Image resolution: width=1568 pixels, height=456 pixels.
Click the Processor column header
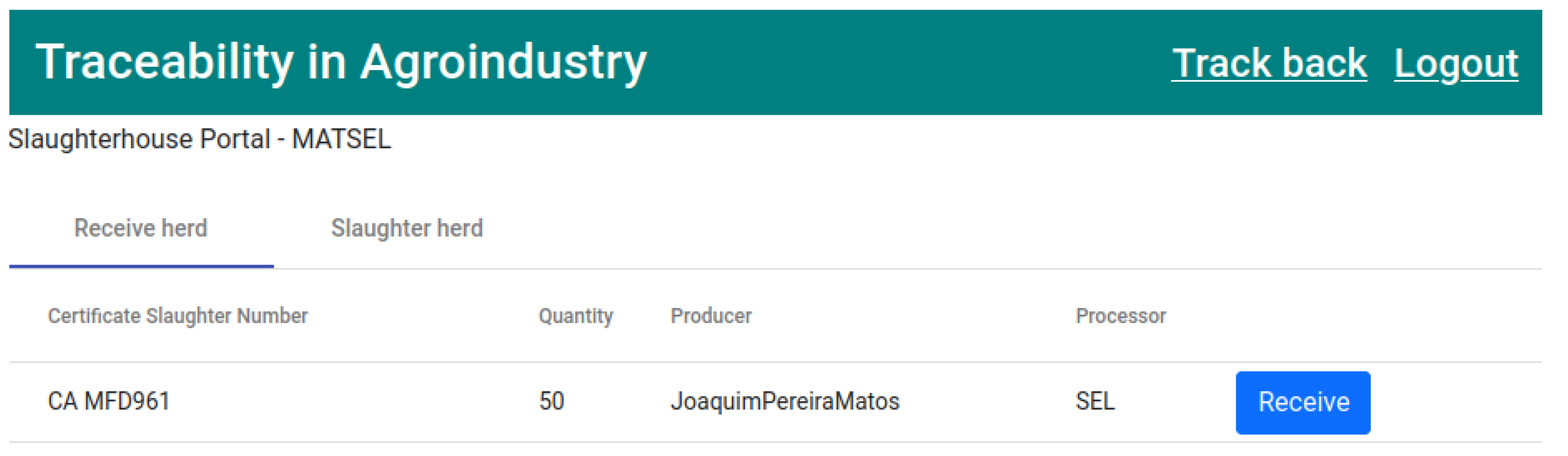click(1120, 316)
